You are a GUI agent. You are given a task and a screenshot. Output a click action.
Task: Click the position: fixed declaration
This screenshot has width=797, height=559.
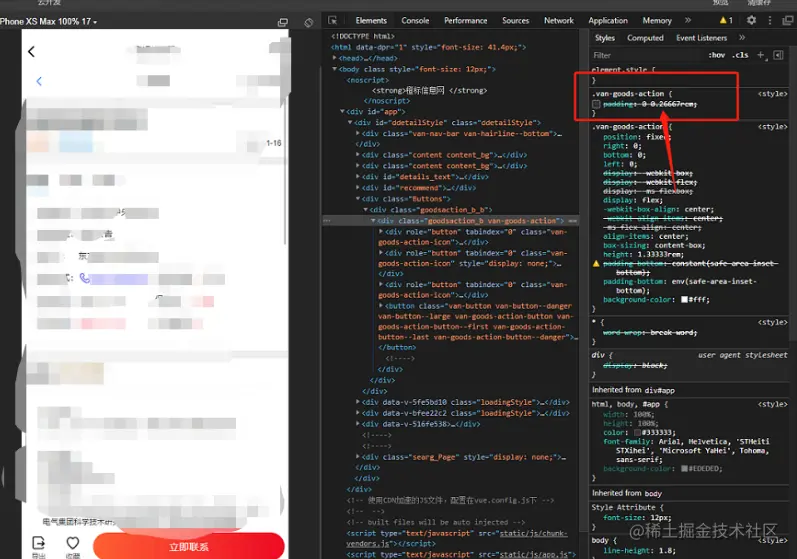pos(637,137)
